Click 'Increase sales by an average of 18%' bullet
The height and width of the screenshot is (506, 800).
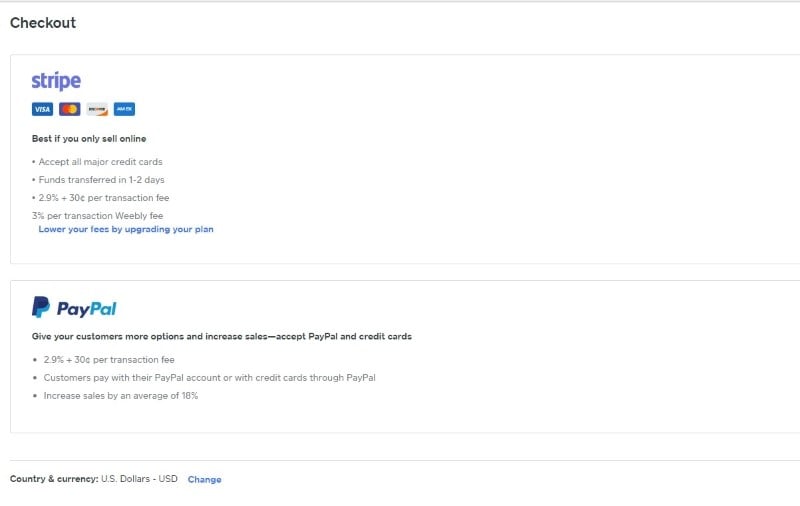(121, 396)
